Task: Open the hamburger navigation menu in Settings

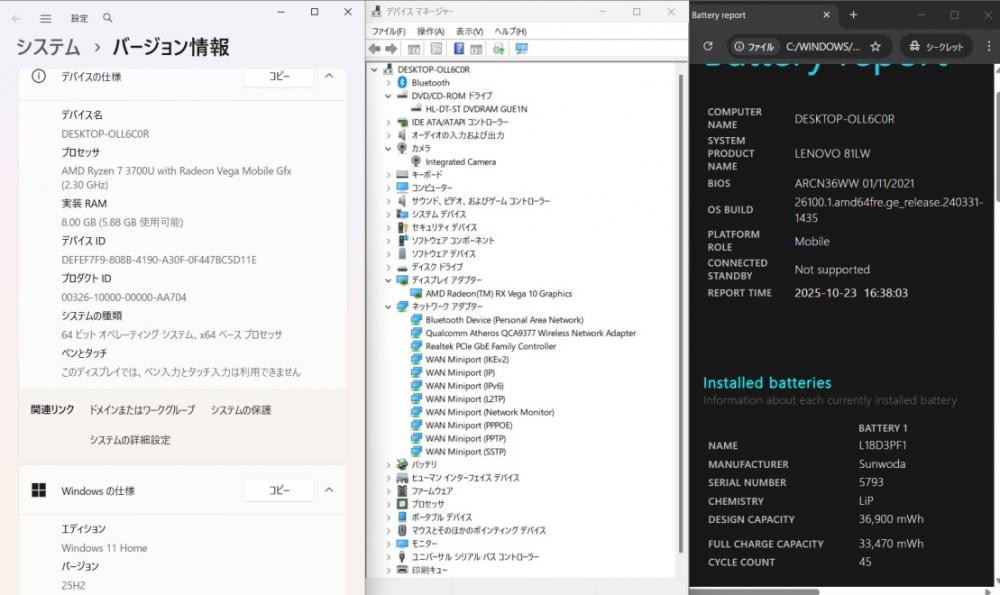Action: point(45,18)
